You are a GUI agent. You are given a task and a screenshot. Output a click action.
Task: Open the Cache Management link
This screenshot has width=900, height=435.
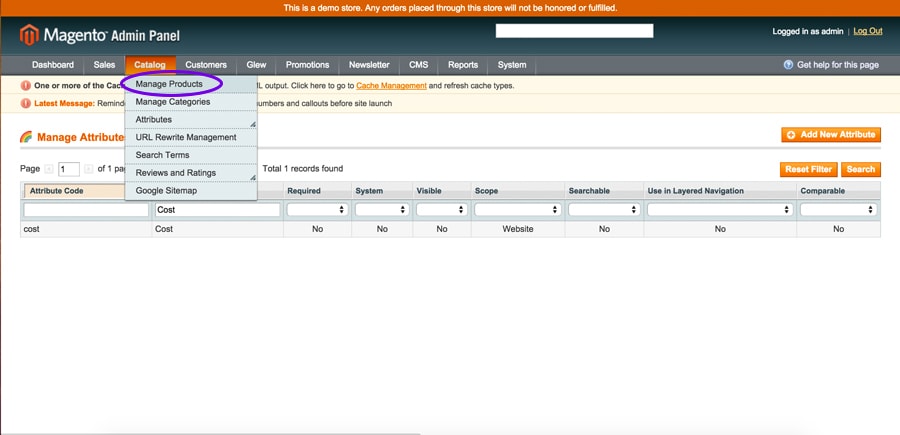[x=391, y=86]
